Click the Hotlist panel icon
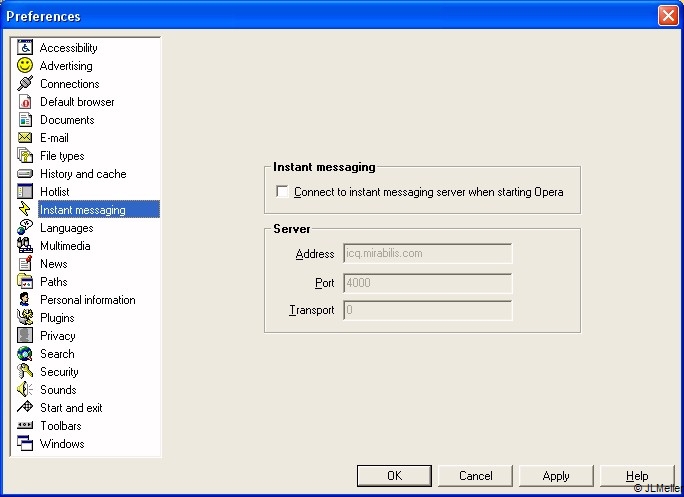 click(x=25, y=192)
